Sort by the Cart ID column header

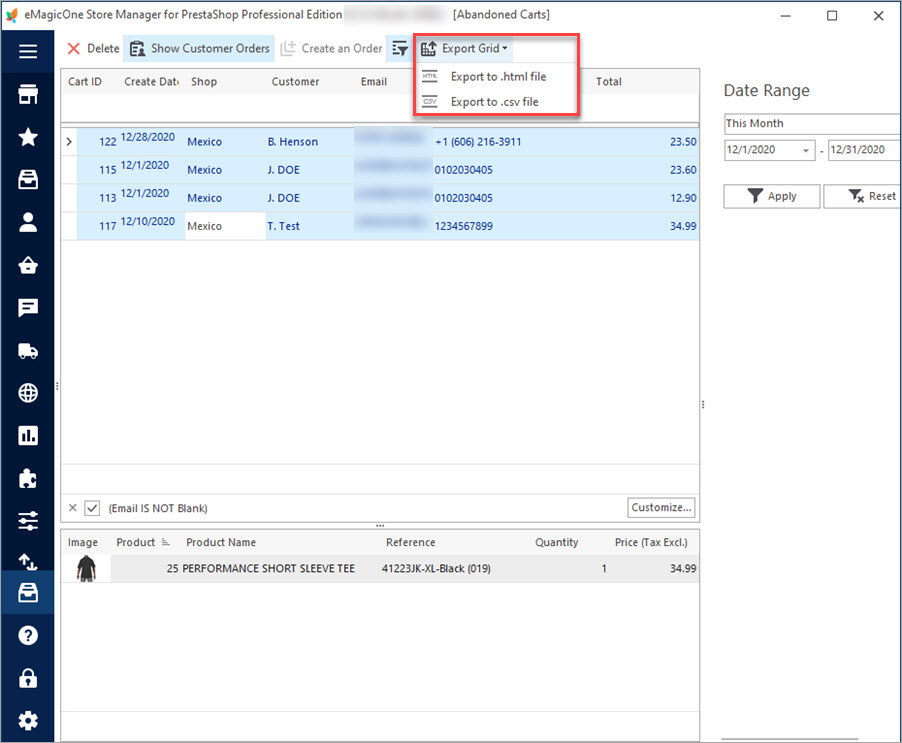85,82
